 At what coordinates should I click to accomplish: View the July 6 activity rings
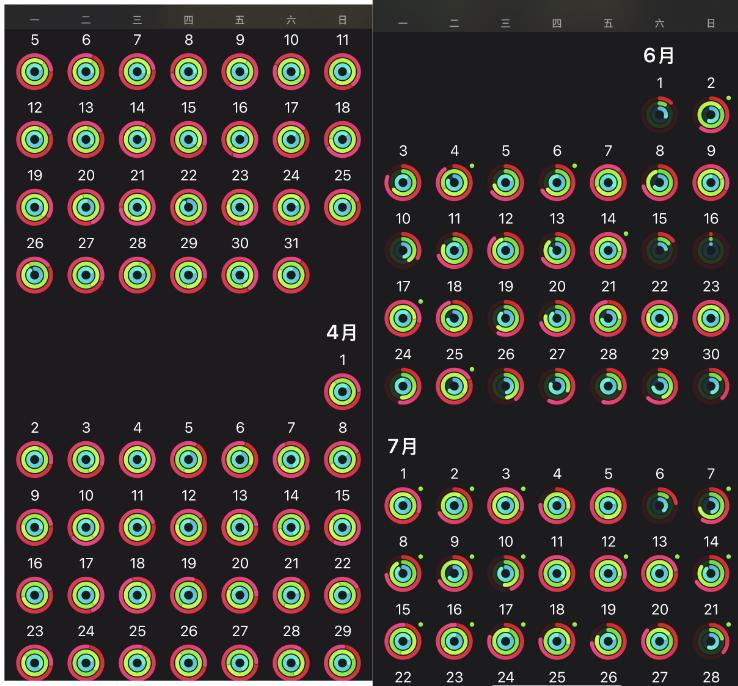click(660, 505)
